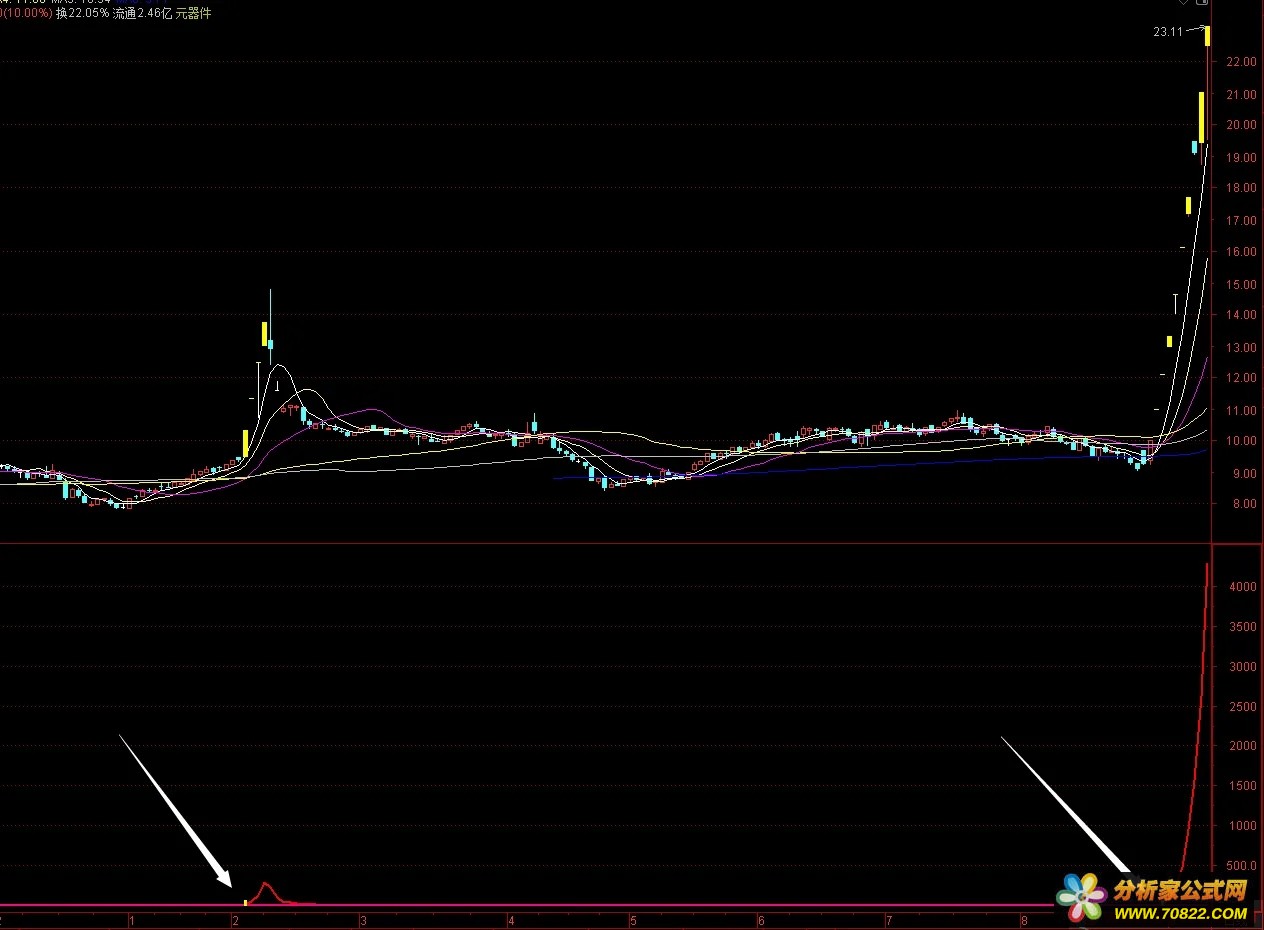This screenshot has height=930, width=1264.
Task: Click the 9.00 price axis label
Action: tap(1243, 474)
